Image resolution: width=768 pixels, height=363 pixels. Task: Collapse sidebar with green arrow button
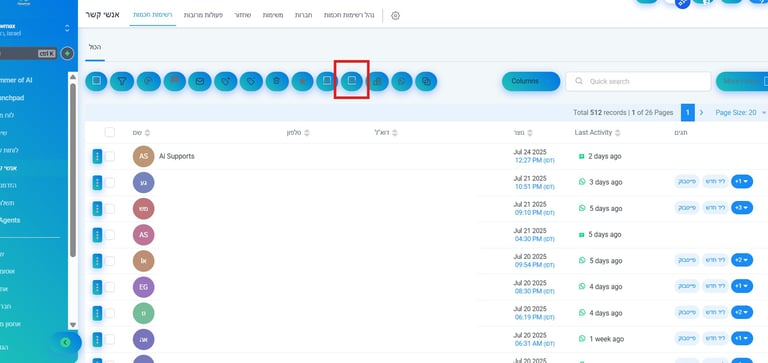point(66,342)
